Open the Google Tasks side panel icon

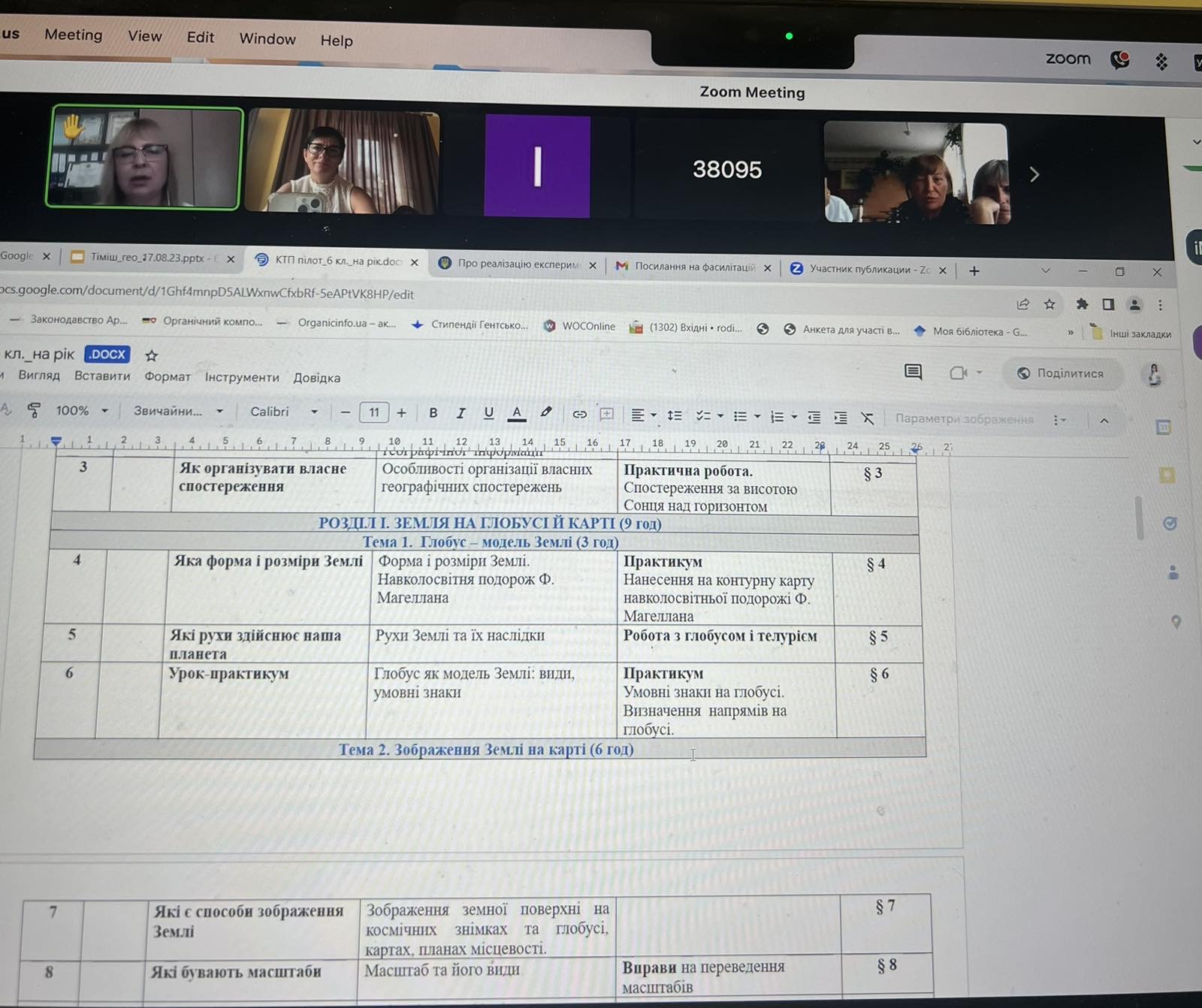pos(1170,524)
